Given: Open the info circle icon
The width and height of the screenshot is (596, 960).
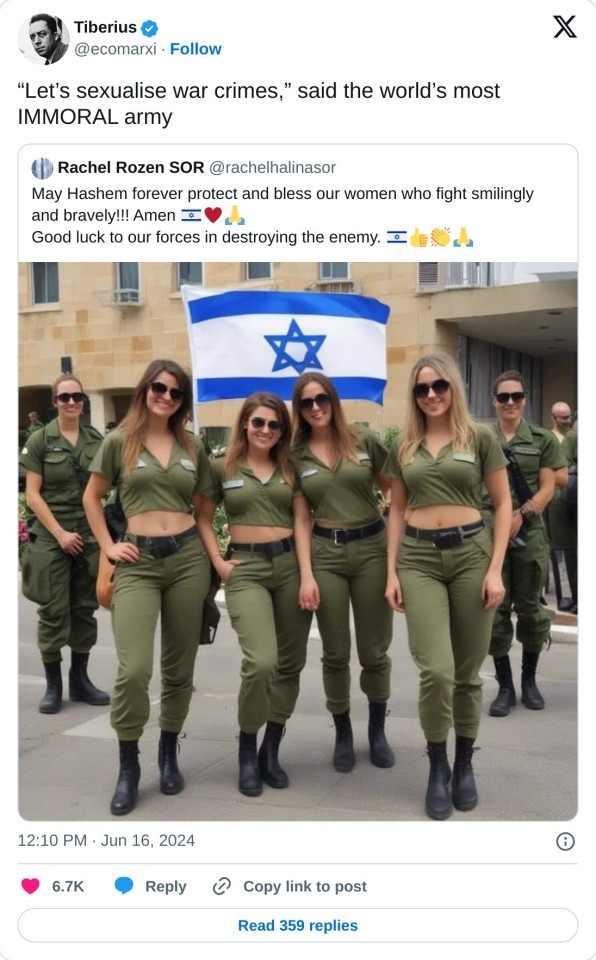Looking at the screenshot, I should [x=565, y=841].
